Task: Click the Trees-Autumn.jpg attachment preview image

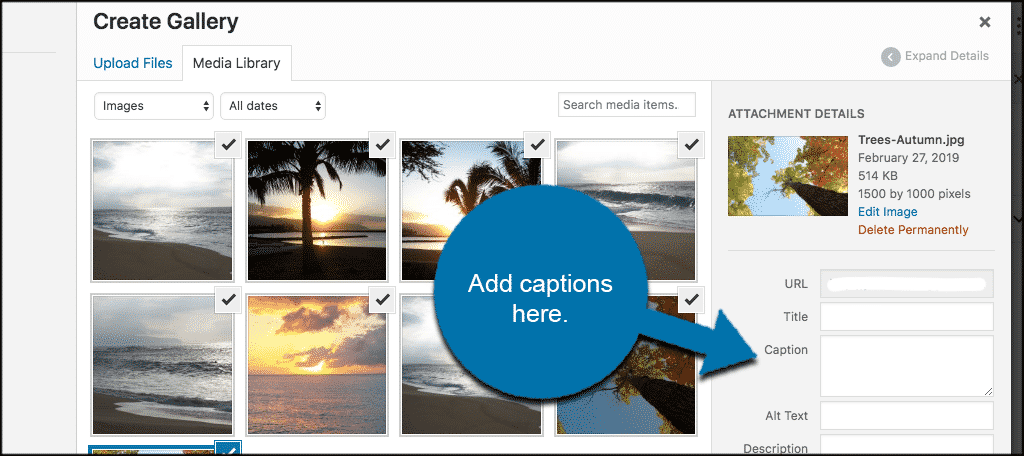Action: pos(788,176)
